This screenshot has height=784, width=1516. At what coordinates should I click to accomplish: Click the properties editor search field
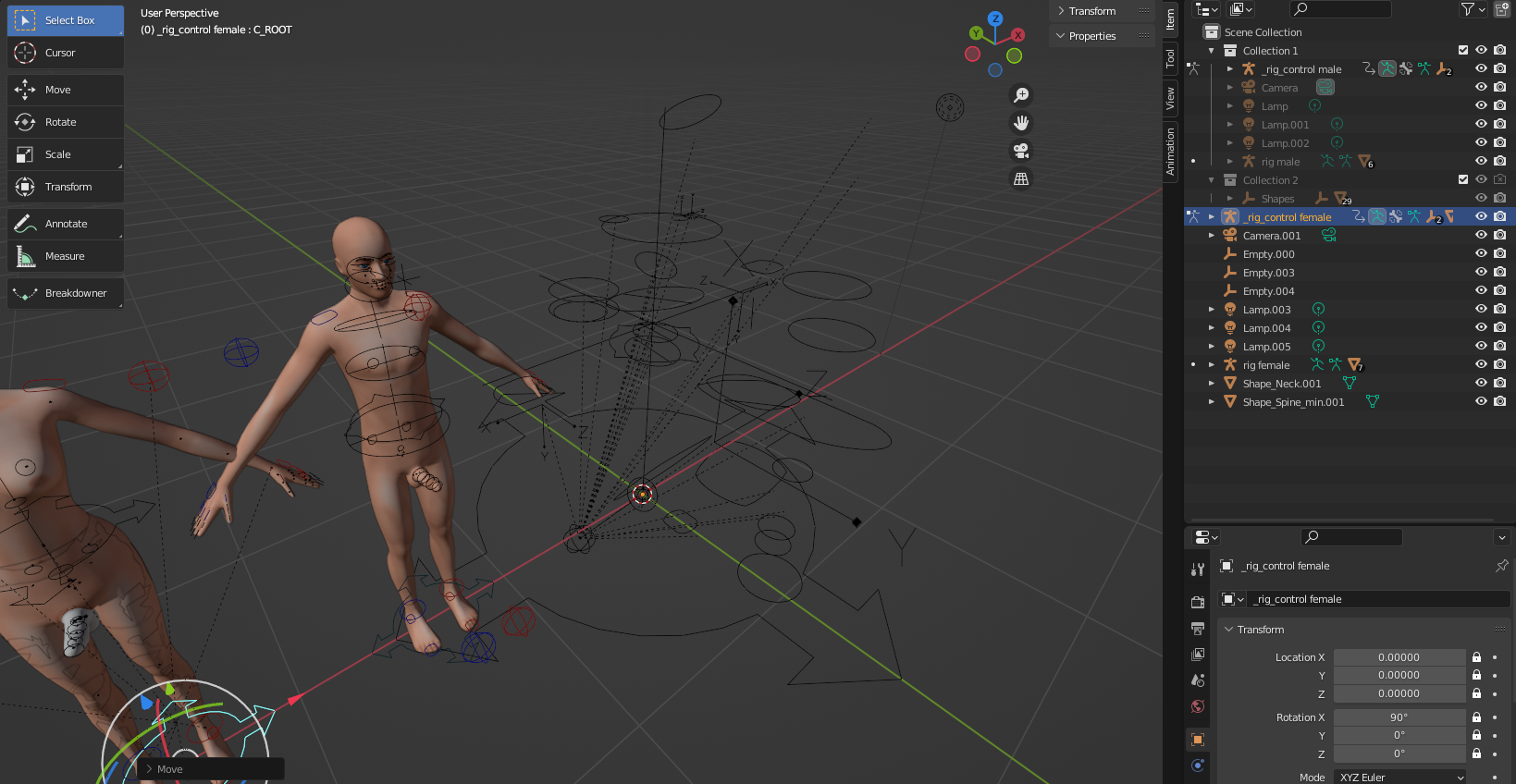pyautogui.click(x=1351, y=537)
